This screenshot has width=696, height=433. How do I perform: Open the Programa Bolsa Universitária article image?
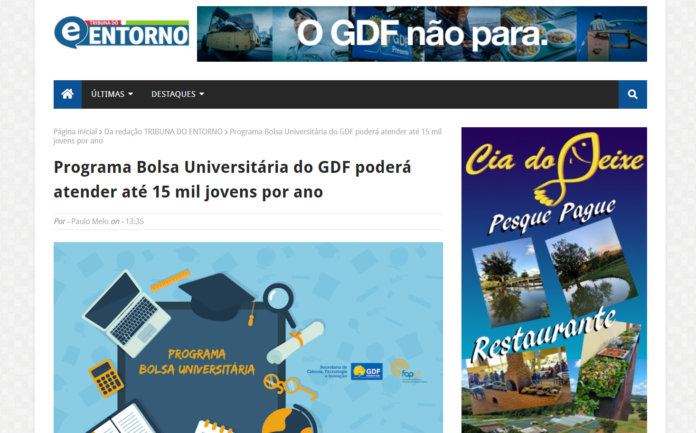248,338
